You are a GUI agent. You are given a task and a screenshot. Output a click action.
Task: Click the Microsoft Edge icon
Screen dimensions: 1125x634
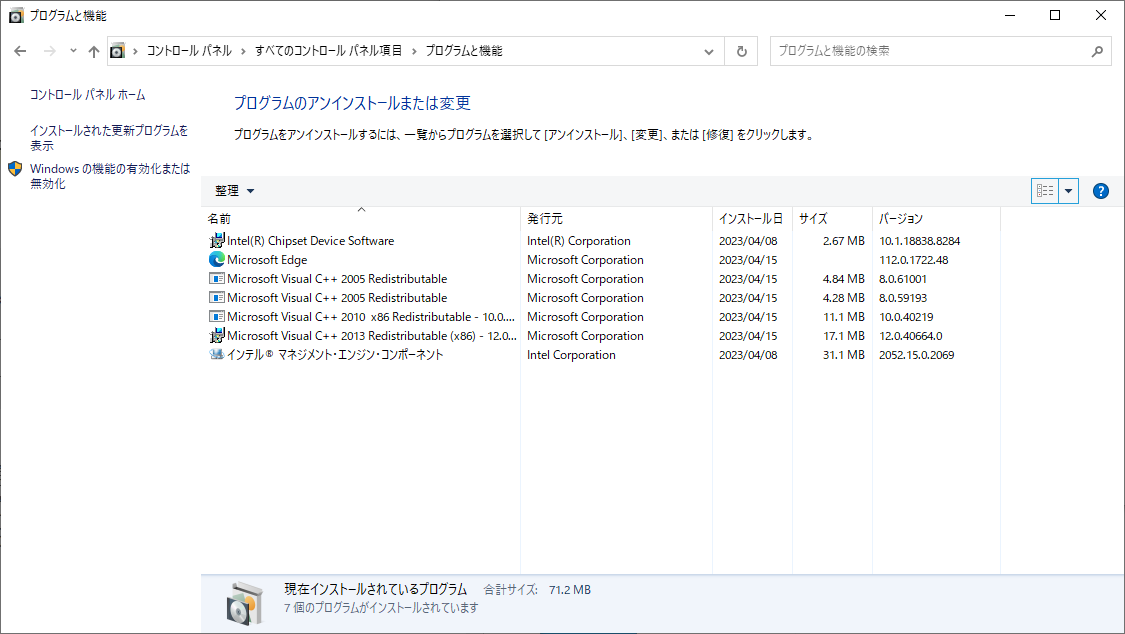pyautogui.click(x=217, y=260)
